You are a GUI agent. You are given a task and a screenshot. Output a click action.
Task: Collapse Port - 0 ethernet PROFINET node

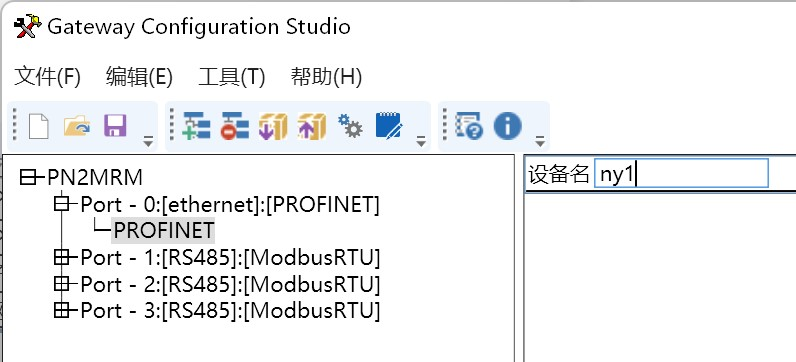pos(61,204)
